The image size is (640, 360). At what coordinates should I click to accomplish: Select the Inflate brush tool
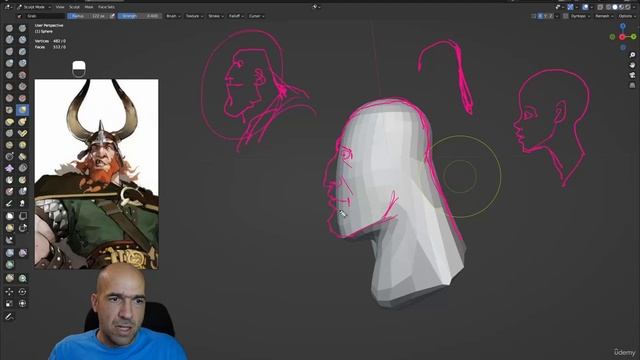tap(9, 63)
